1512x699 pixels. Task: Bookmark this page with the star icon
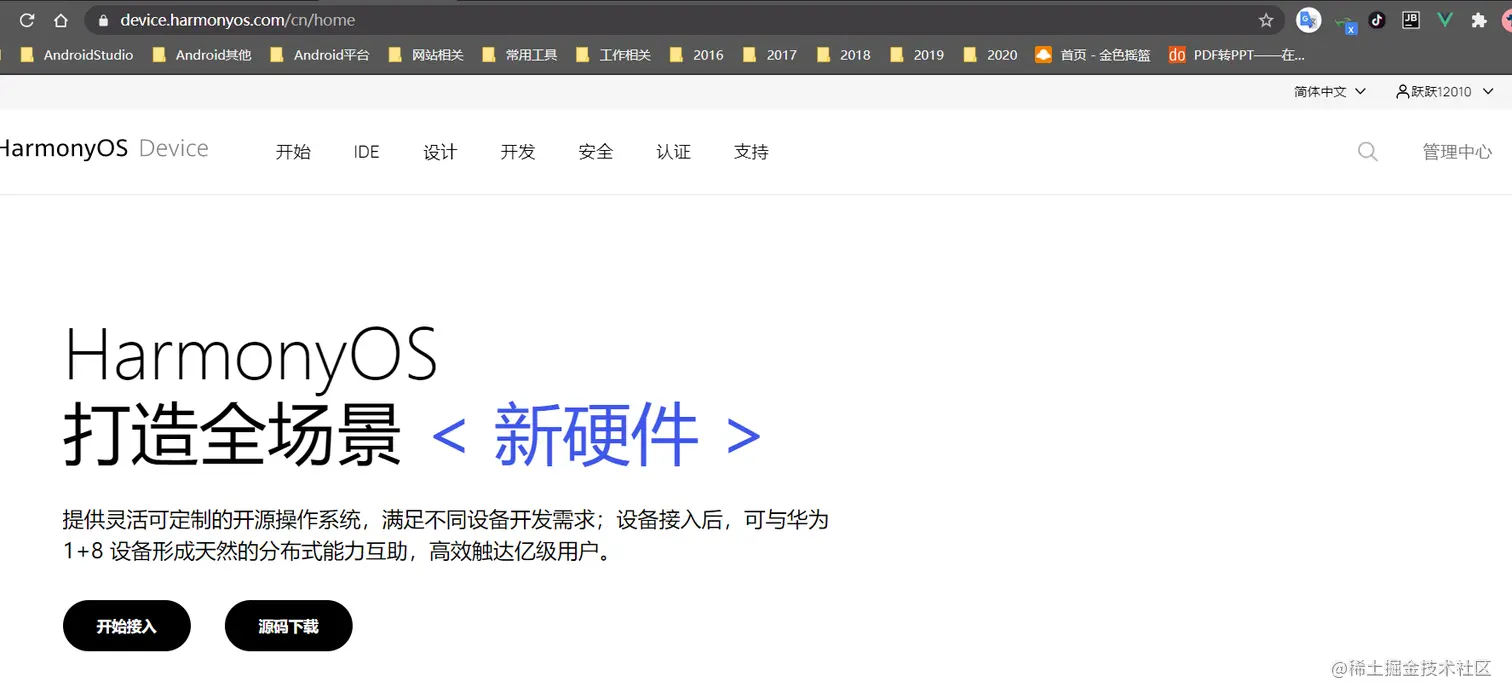coord(1266,20)
